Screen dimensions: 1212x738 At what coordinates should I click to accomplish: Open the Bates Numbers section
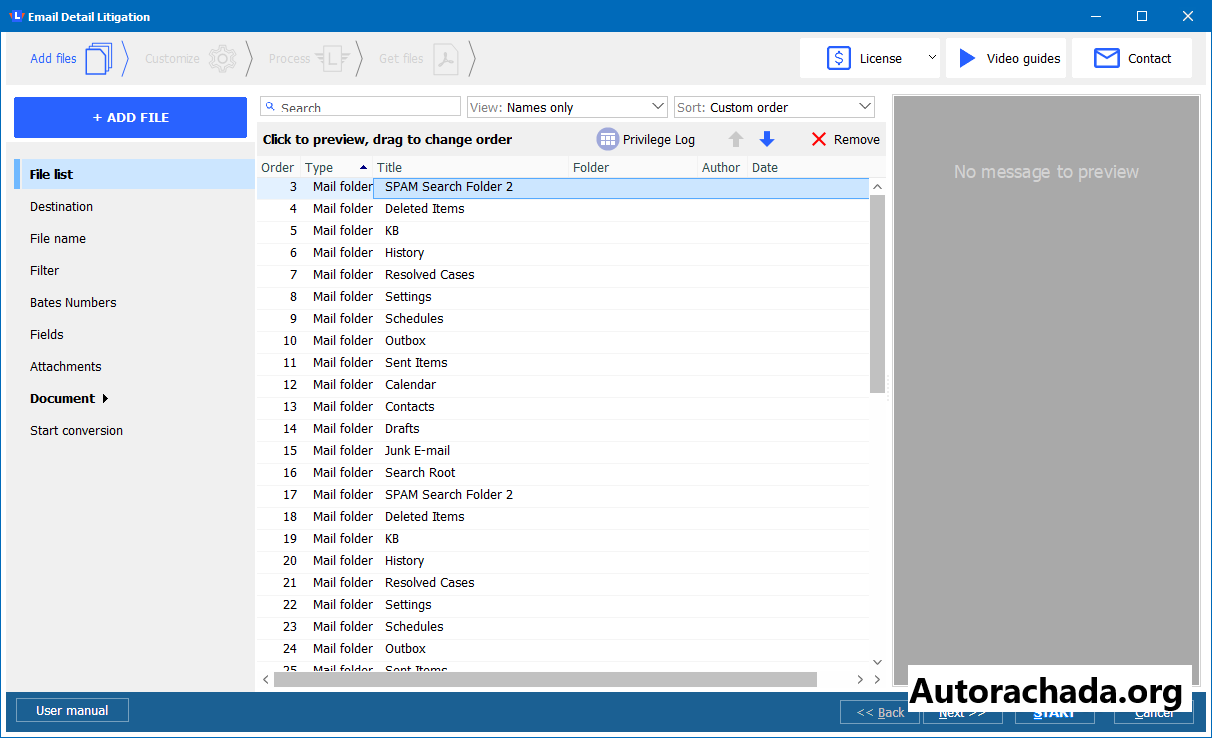pyautogui.click(x=73, y=303)
